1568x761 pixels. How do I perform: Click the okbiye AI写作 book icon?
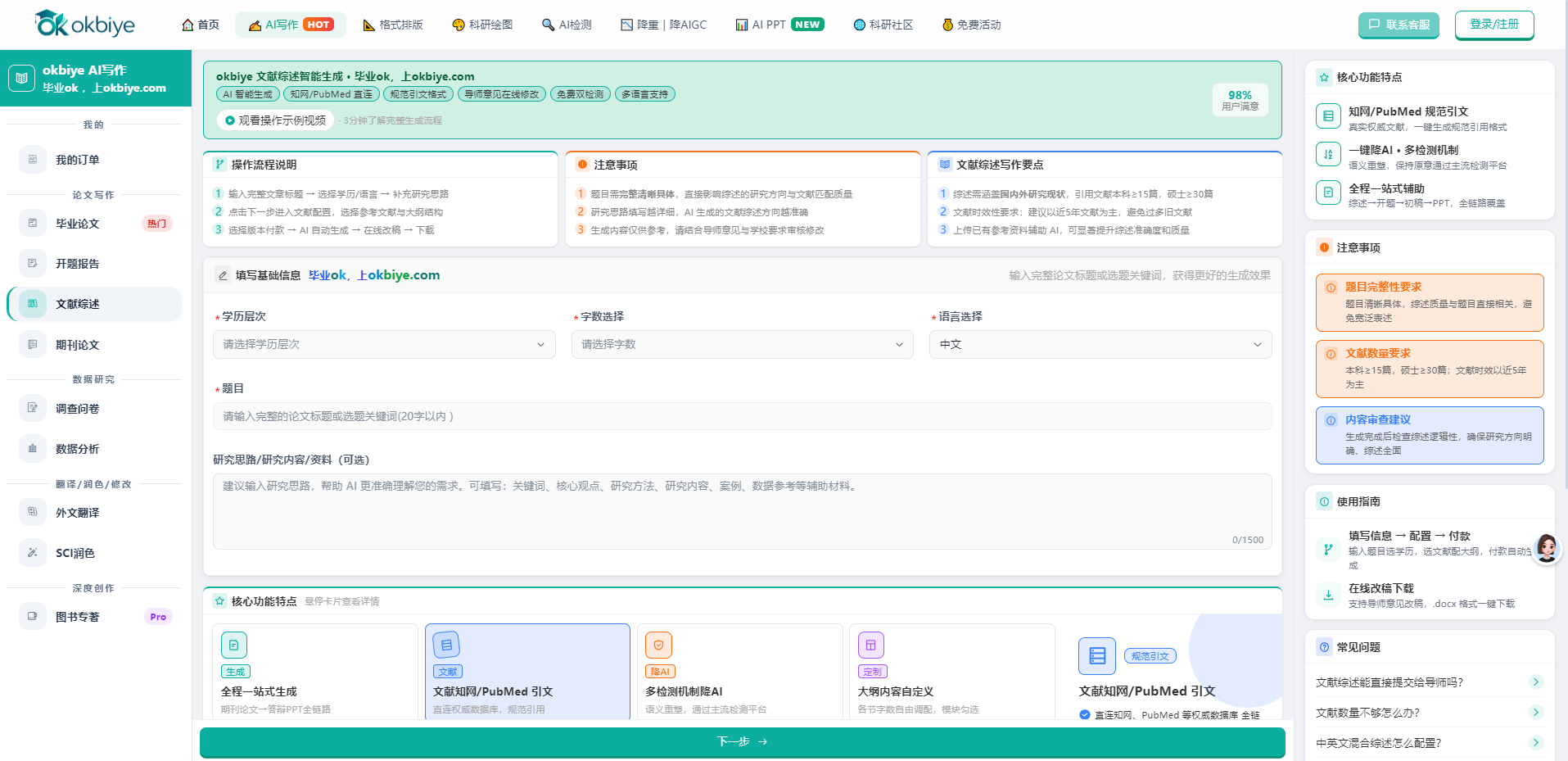(x=22, y=78)
